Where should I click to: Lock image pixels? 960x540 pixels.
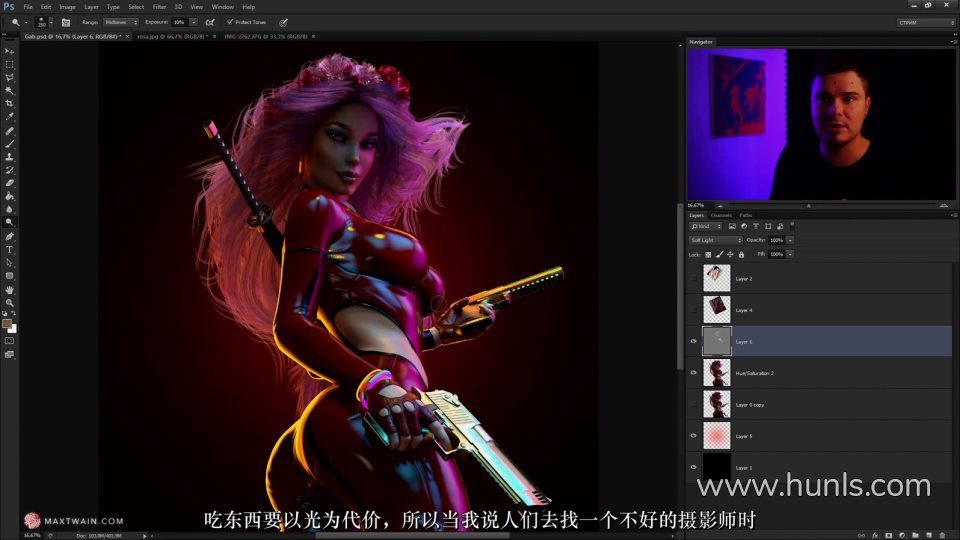tap(719, 255)
